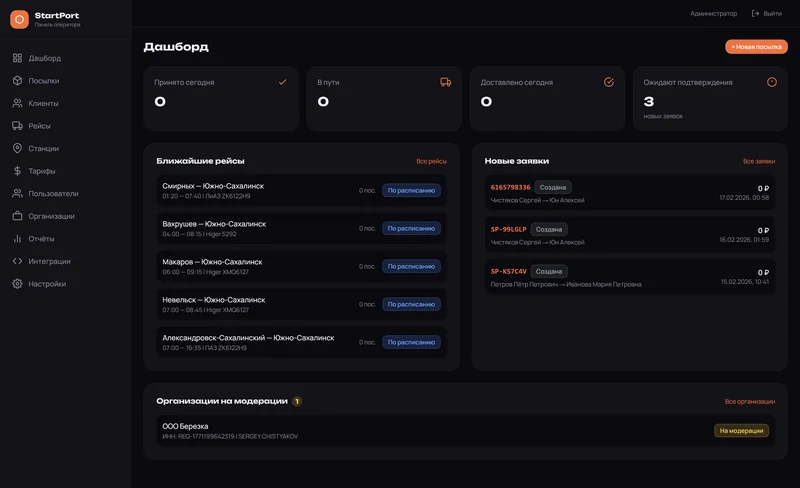Click the Тарифы dollar sign icon

point(17,170)
